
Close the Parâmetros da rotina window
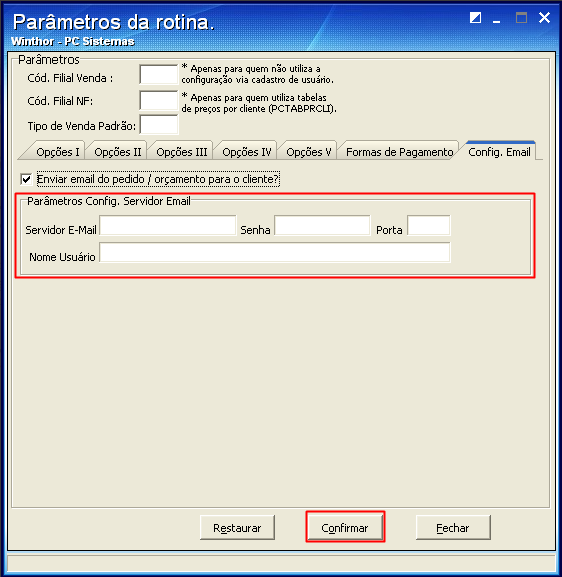click(544, 17)
